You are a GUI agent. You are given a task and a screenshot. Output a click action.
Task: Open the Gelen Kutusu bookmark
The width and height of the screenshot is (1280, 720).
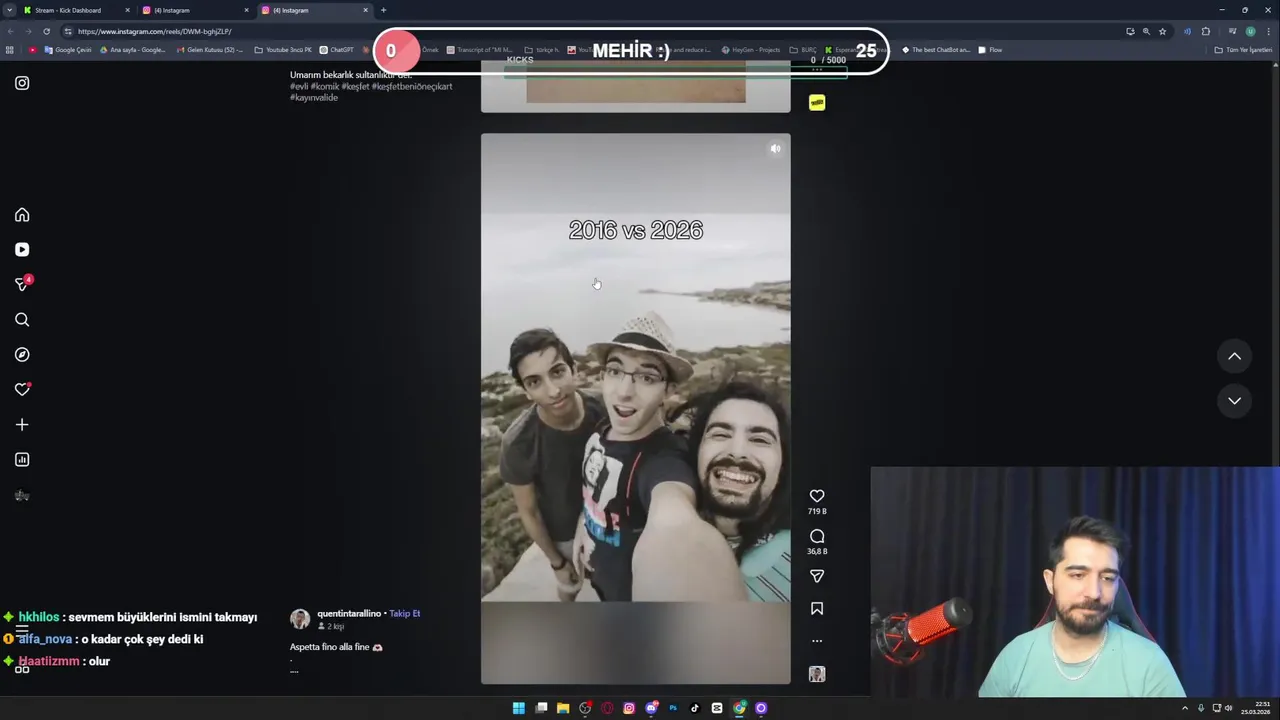[x=210, y=50]
